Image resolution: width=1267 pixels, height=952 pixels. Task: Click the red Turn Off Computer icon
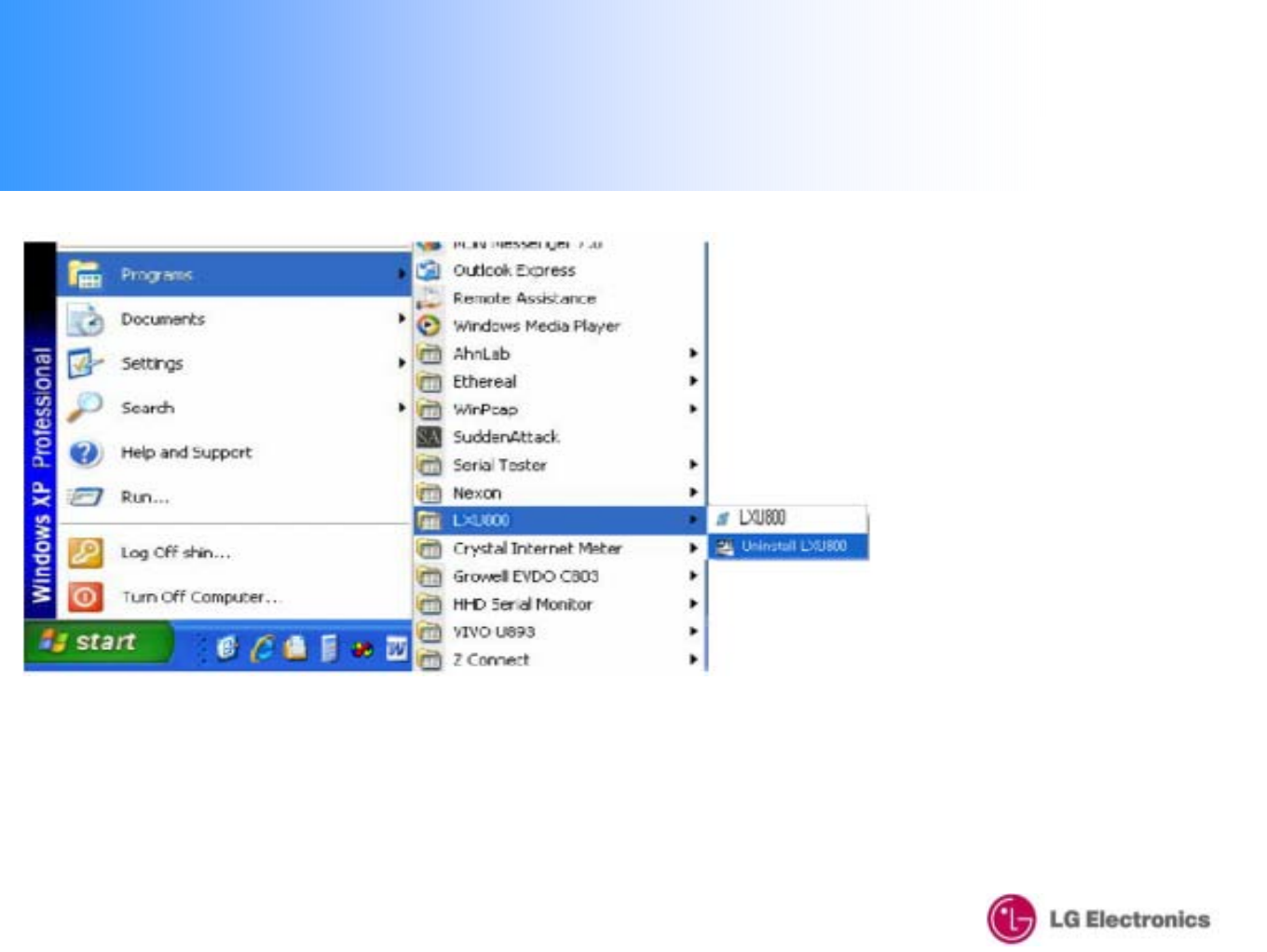tap(85, 596)
